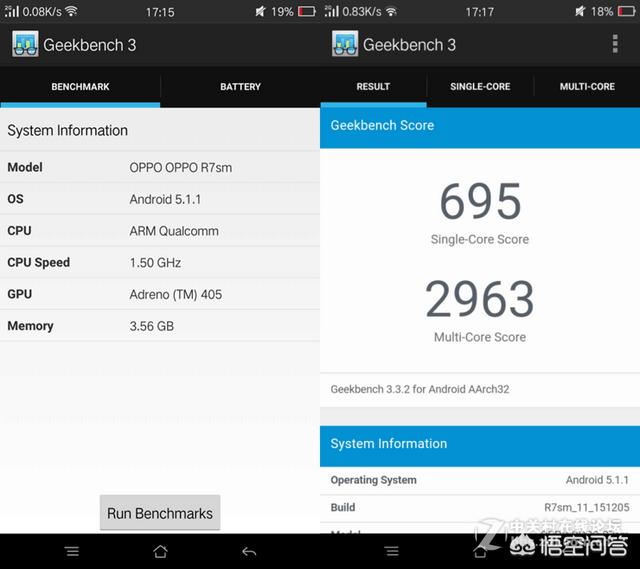The width and height of the screenshot is (640, 569).
Task: Tap Geekbench 3 app icon in right screen
Action: point(345,44)
